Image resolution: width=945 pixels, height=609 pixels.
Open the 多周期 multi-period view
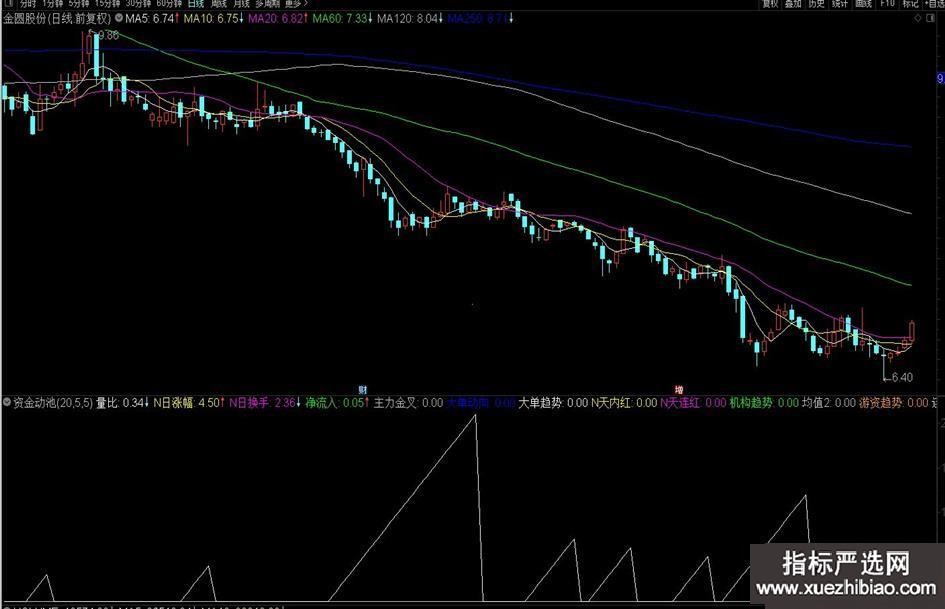point(267,3)
